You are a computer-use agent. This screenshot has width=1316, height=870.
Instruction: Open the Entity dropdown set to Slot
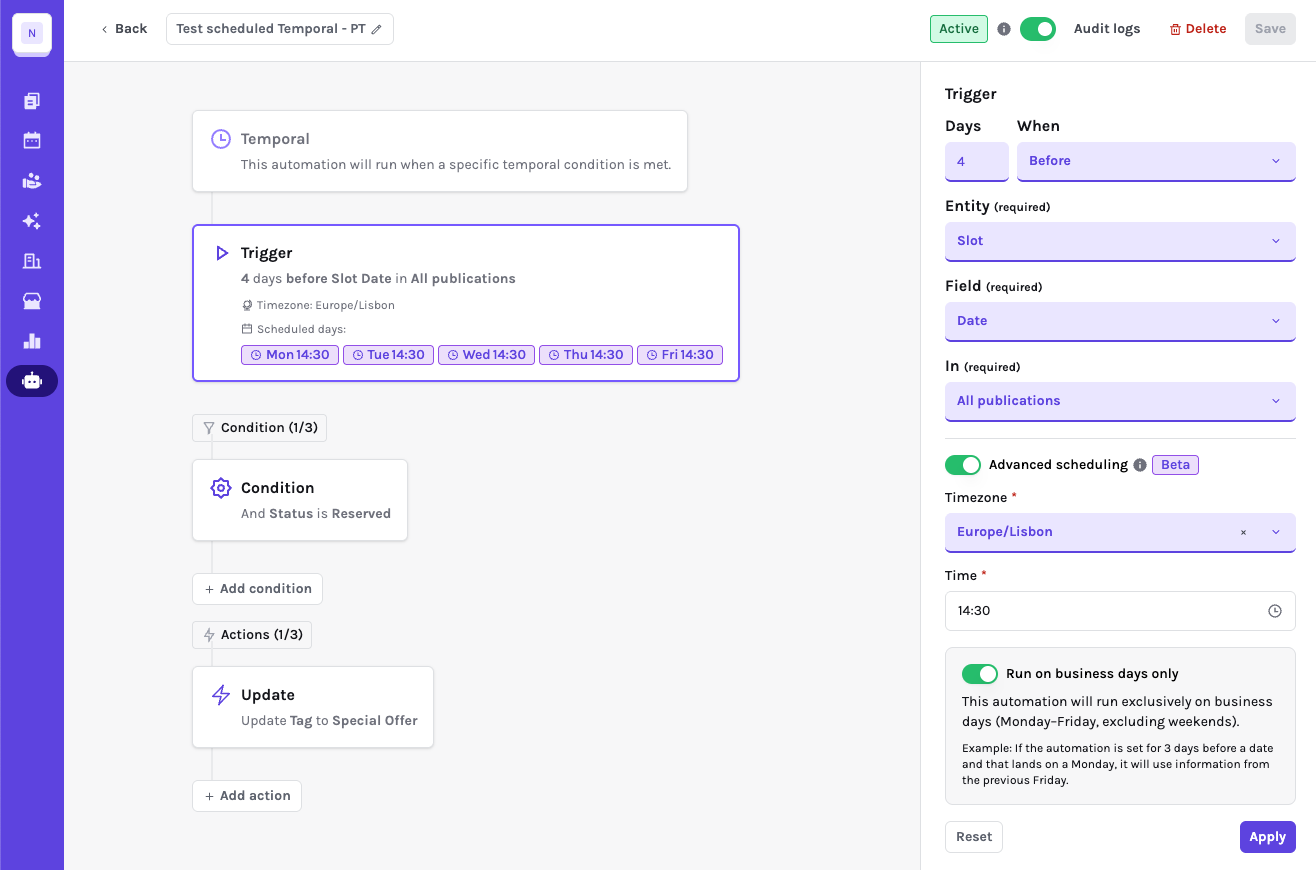[1120, 241]
